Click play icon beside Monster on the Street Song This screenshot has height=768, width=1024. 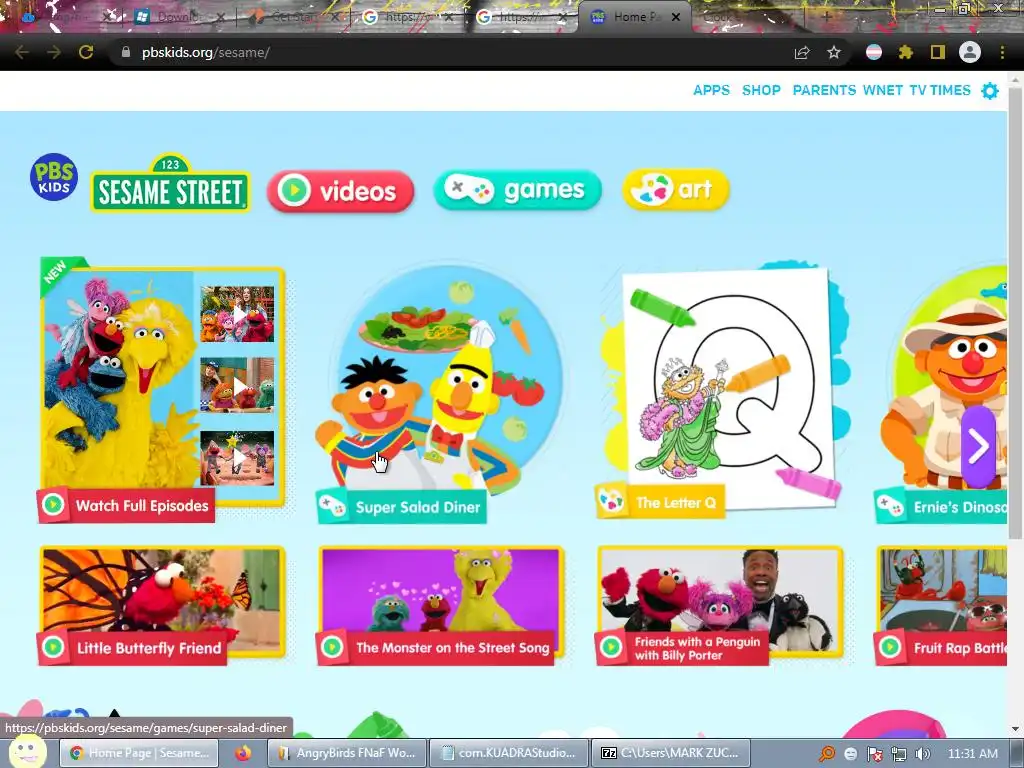(332, 647)
